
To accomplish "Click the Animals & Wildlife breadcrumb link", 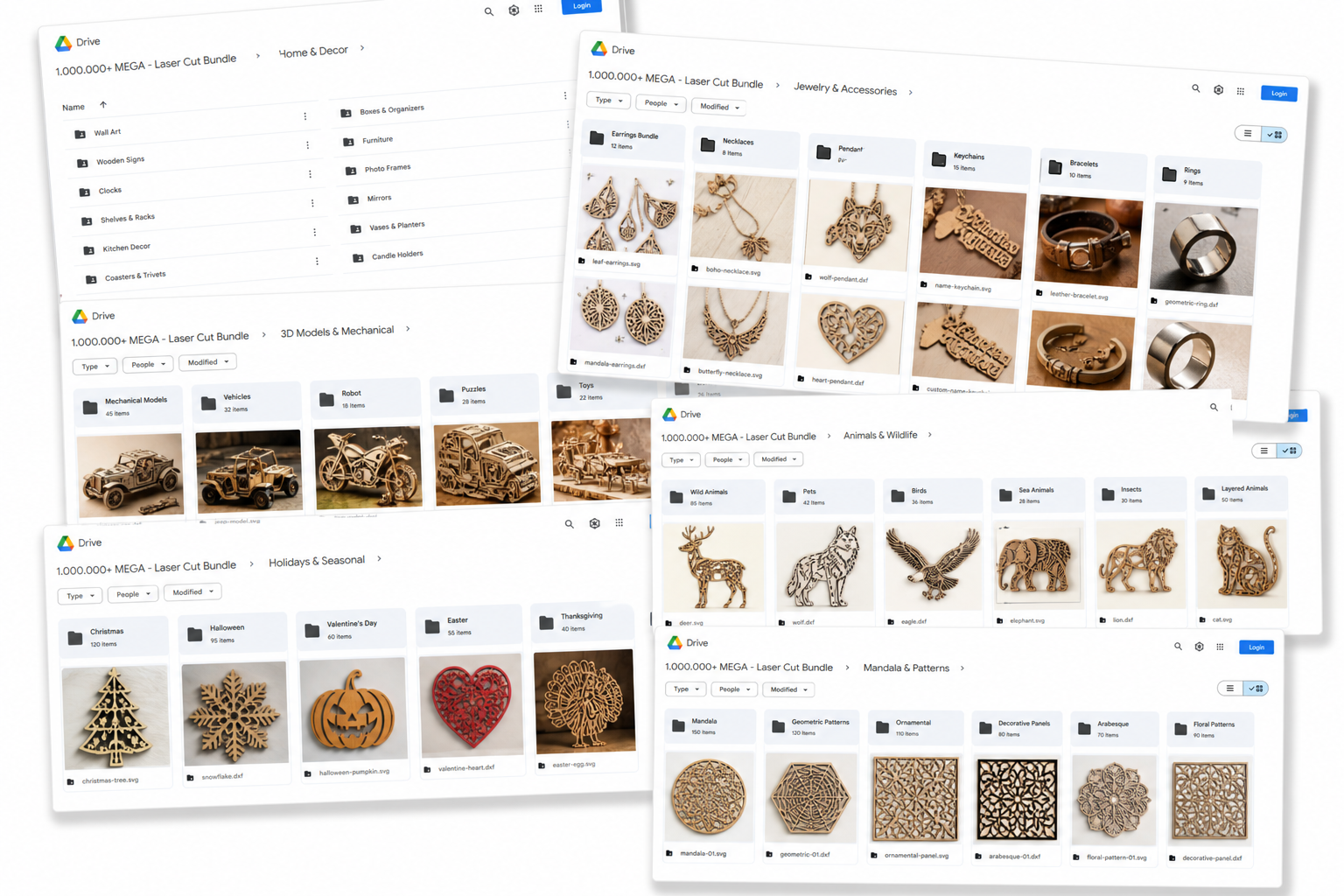I will coord(880,435).
